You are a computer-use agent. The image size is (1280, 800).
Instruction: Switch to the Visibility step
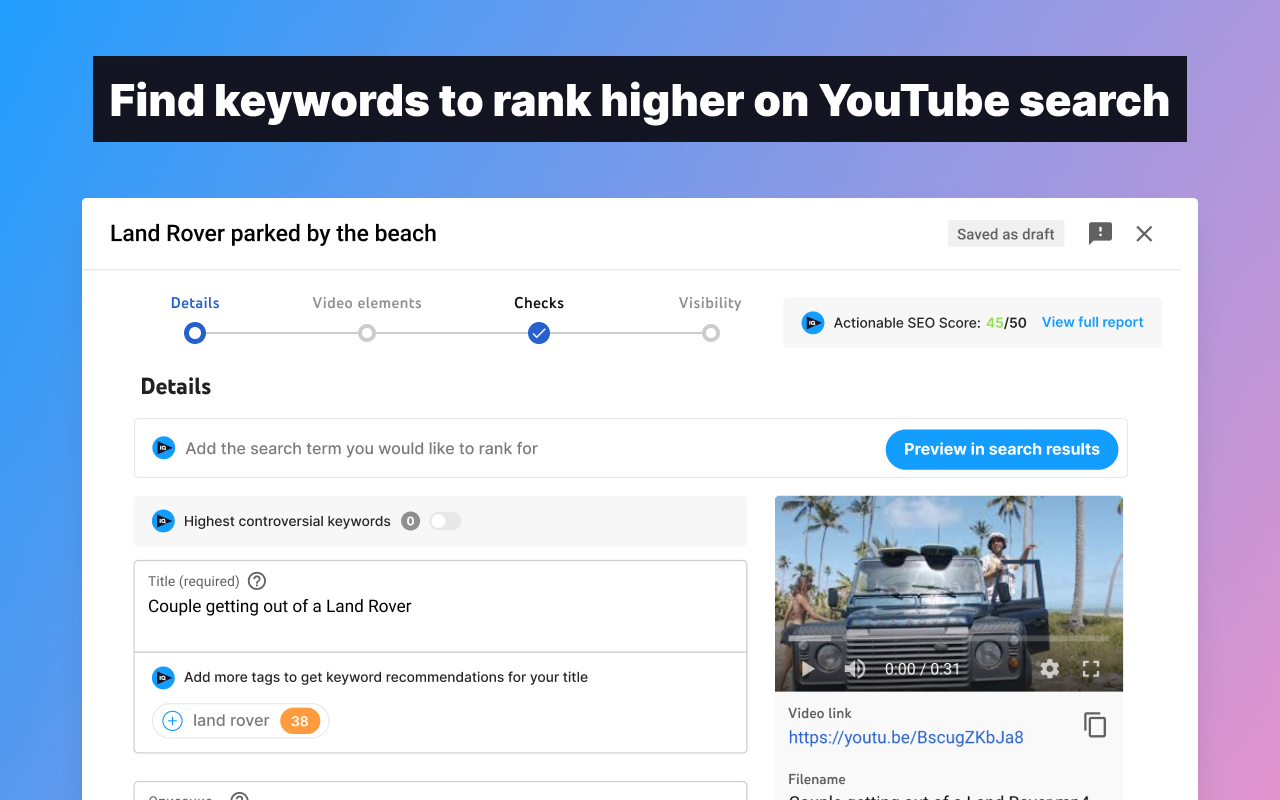click(x=711, y=333)
